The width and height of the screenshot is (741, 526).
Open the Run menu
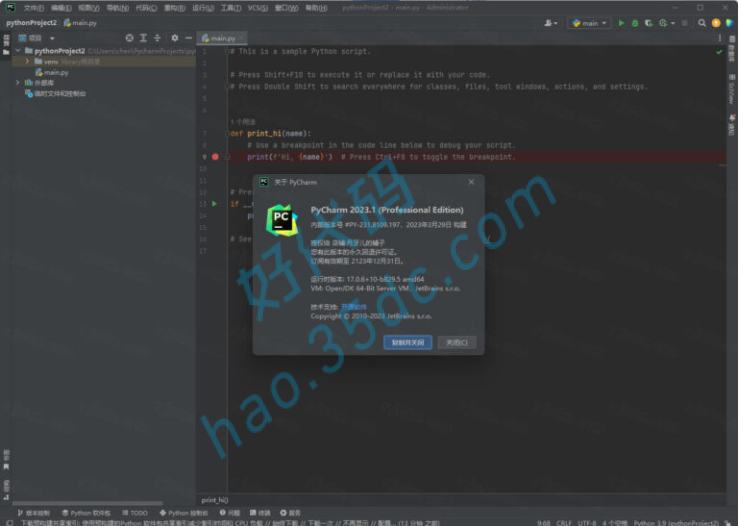pos(203,8)
